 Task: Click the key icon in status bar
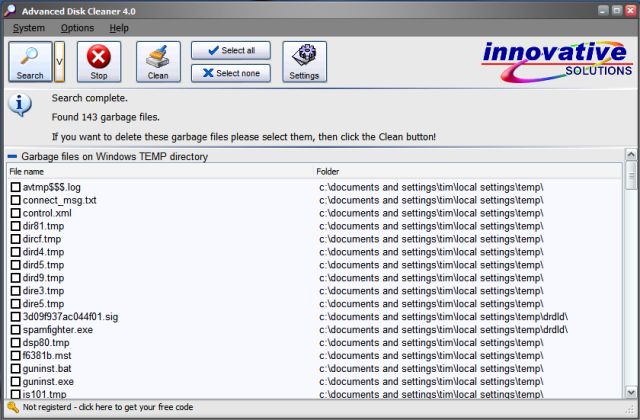pyautogui.click(x=13, y=407)
